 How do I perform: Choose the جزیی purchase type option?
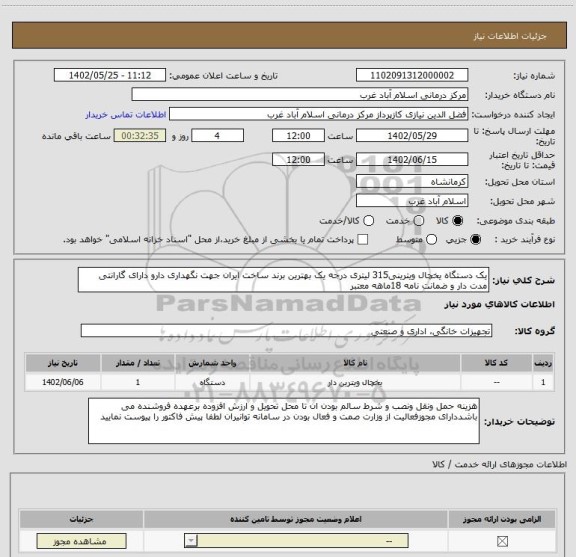click(476, 240)
